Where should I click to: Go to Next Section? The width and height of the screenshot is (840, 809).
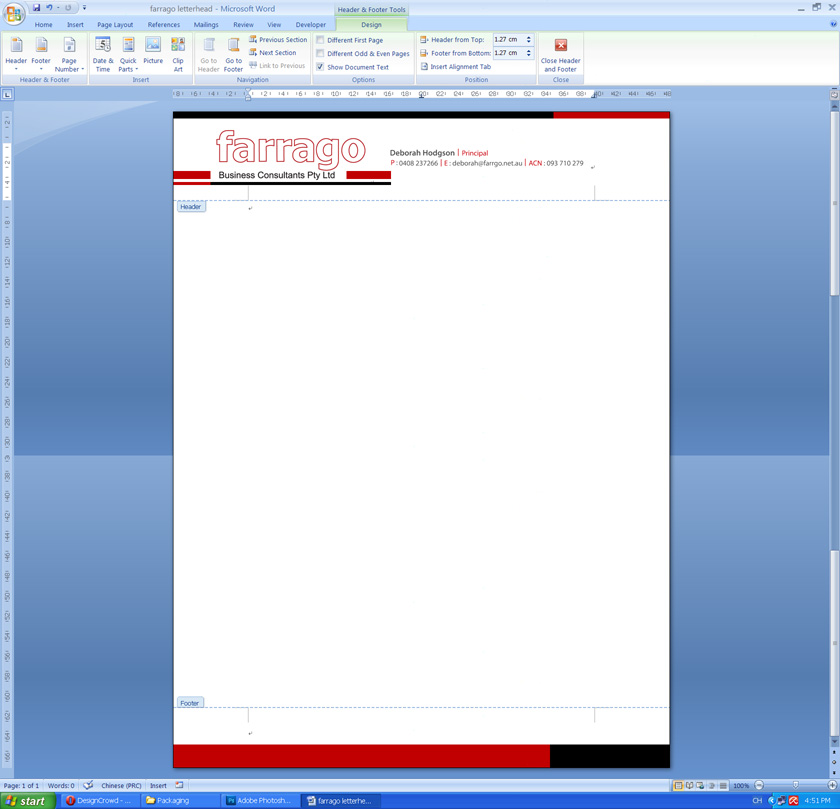pyautogui.click(x=273, y=53)
